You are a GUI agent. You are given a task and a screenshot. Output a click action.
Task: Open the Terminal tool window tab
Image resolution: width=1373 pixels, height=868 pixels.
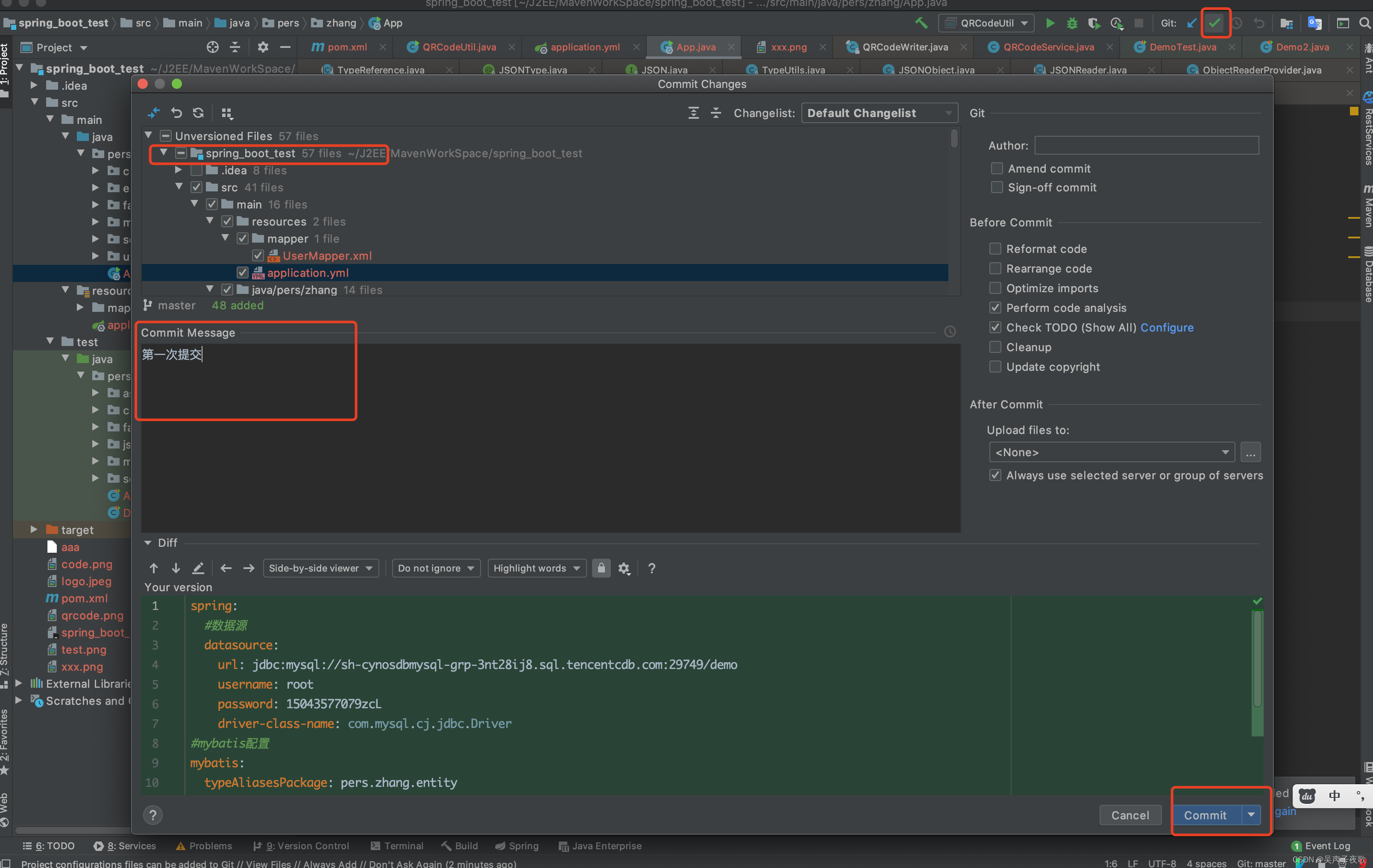[397, 846]
